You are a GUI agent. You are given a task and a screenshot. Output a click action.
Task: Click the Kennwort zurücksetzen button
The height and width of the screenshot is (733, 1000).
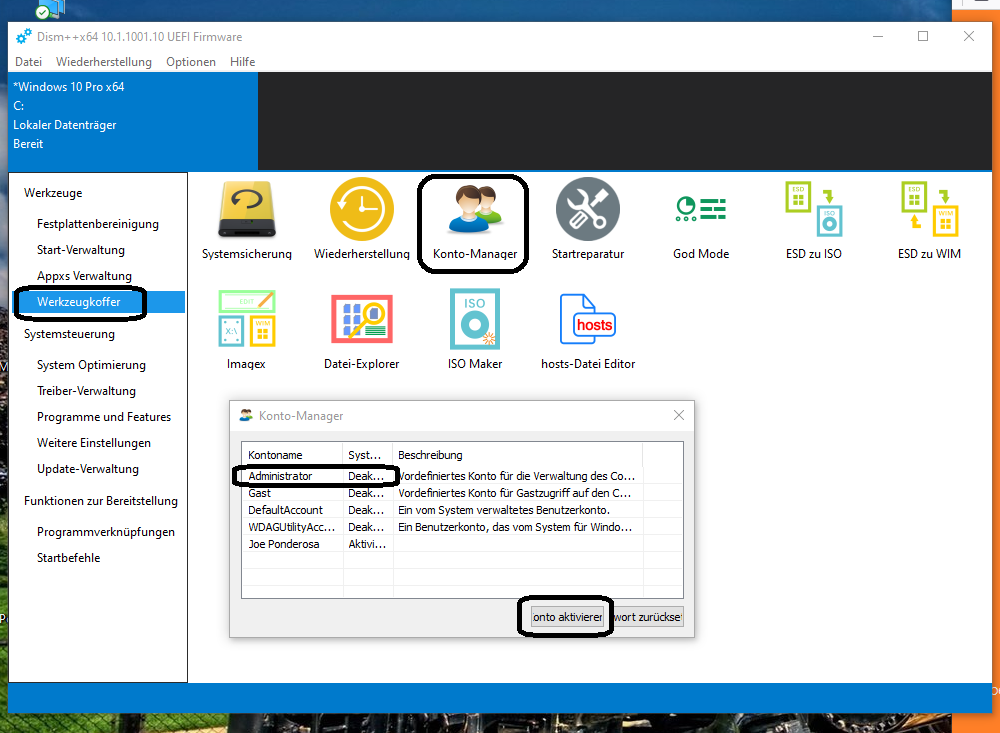click(x=648, y=617)
